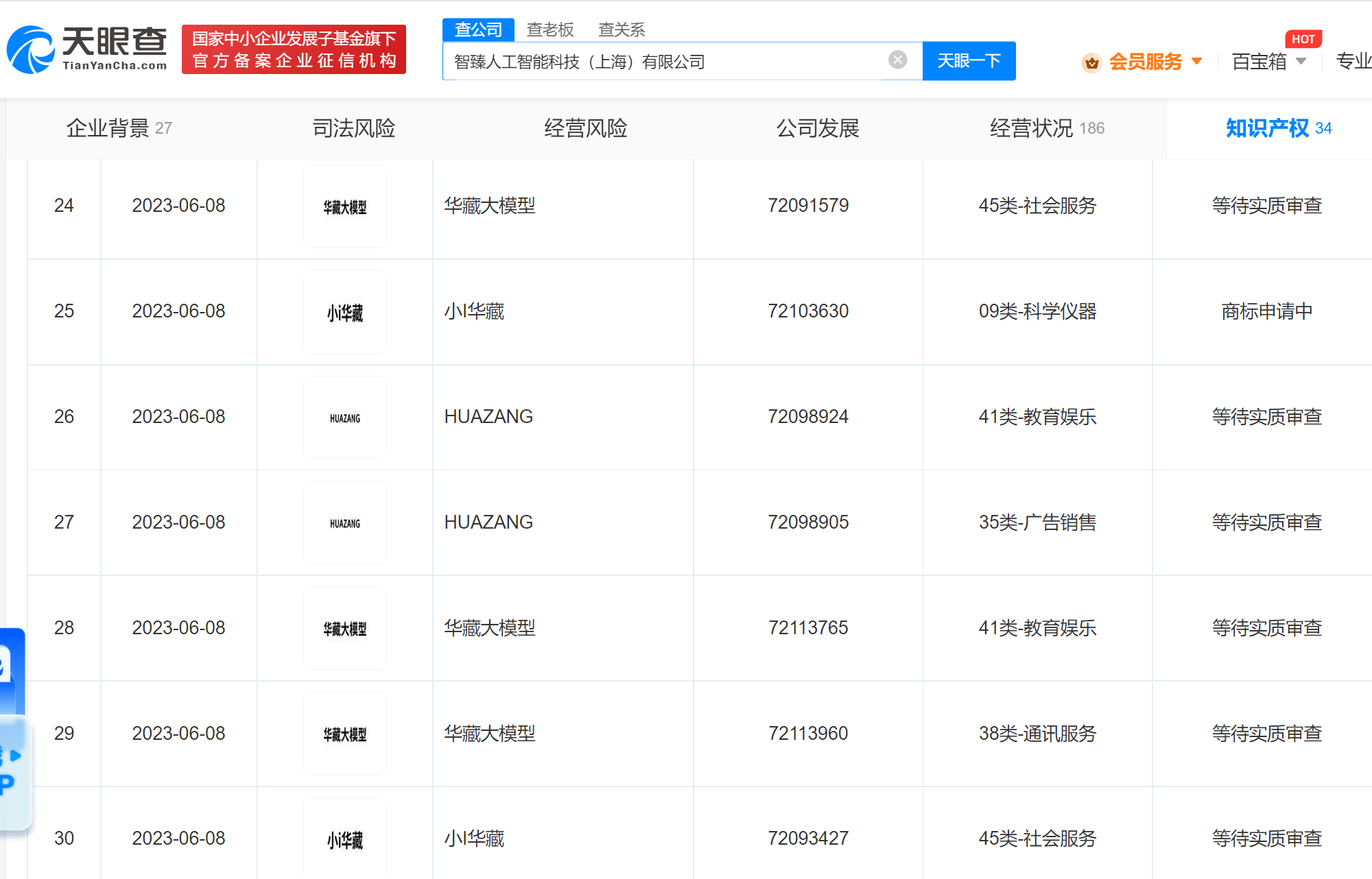Click the red HOT badge above 百宝箱

coord(1303,39)
